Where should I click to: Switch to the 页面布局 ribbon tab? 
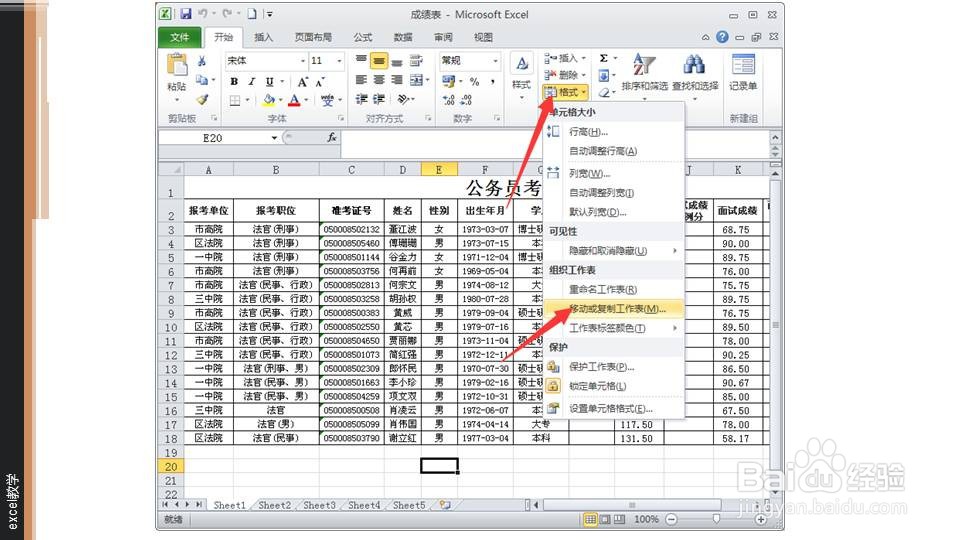(313, 37)
